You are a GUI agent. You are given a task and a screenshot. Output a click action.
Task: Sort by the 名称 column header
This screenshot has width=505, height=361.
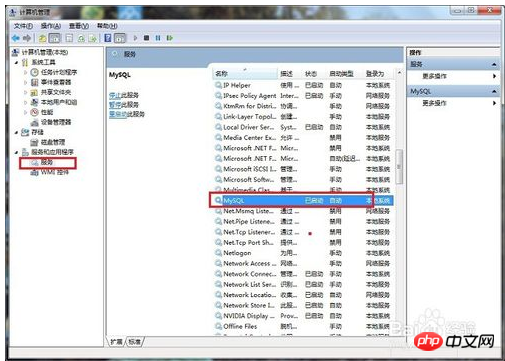[x=245, y=74]
